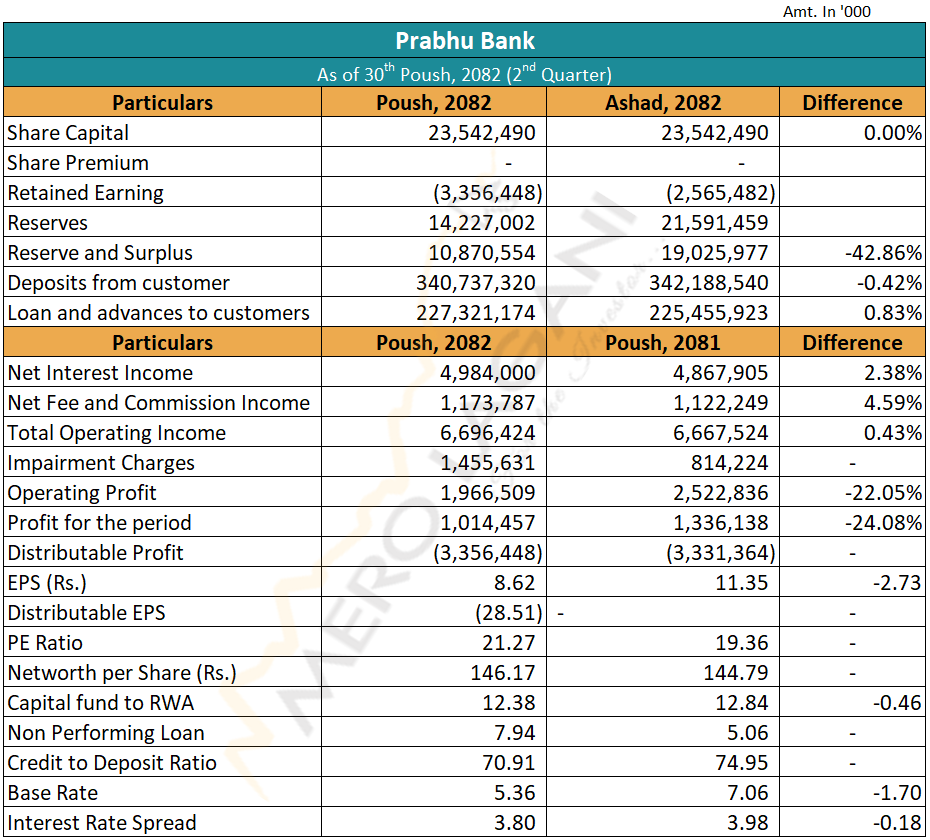Select the Ashad, 2082 column header
Viewport: 930px width, 840px height.
(x=662, y=103)
